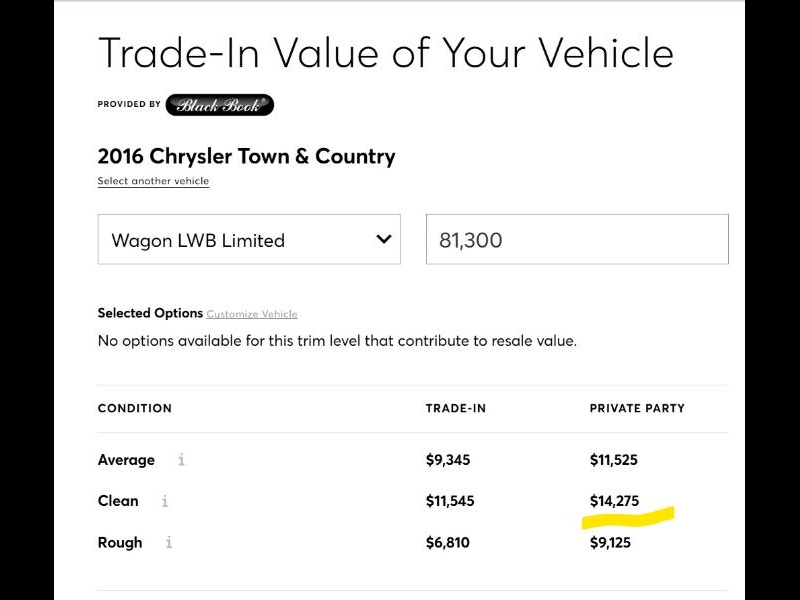Click the Trade-In Value of Your Vehicle title

coord(385,53)
